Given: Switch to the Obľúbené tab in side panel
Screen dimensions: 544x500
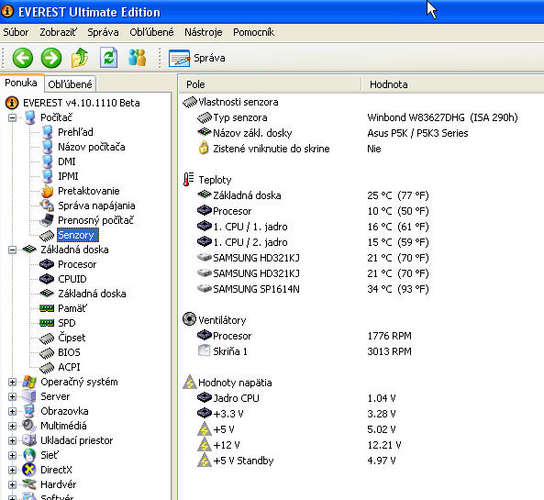Looking at the screenshot, I should coord(70,84).
